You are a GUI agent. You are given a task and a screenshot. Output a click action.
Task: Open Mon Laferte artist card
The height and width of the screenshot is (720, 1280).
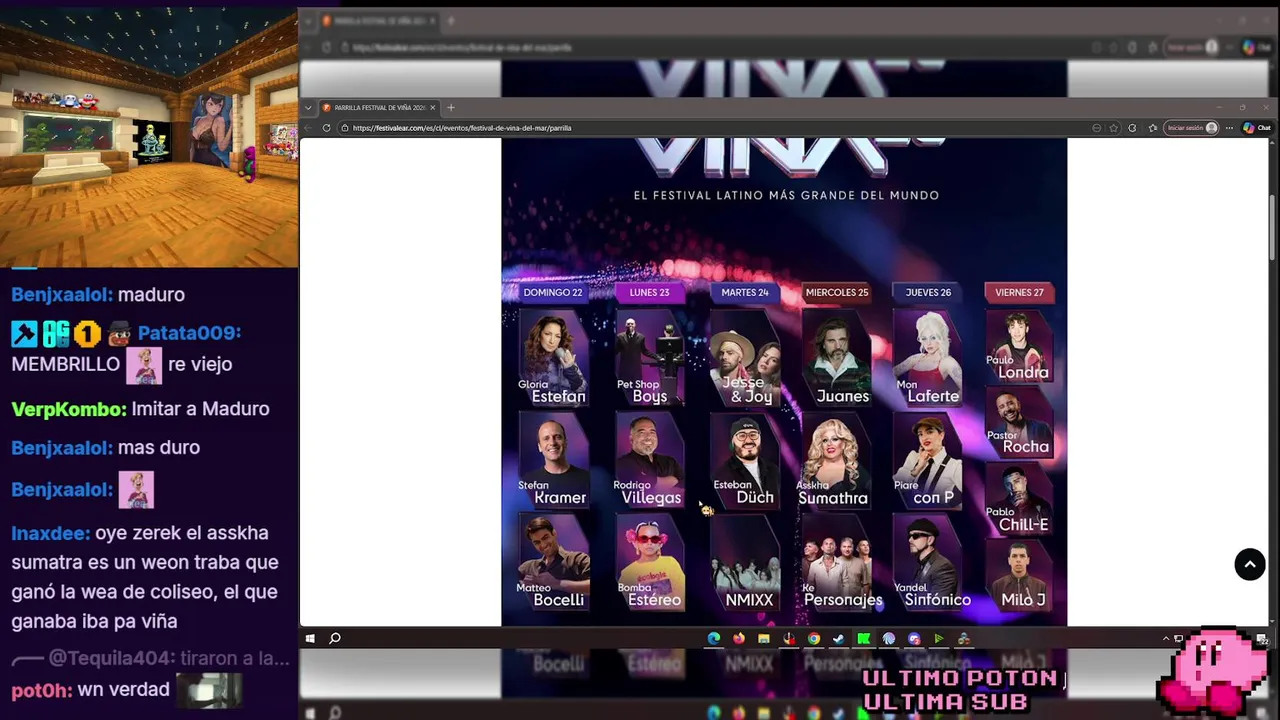(928, 357)
